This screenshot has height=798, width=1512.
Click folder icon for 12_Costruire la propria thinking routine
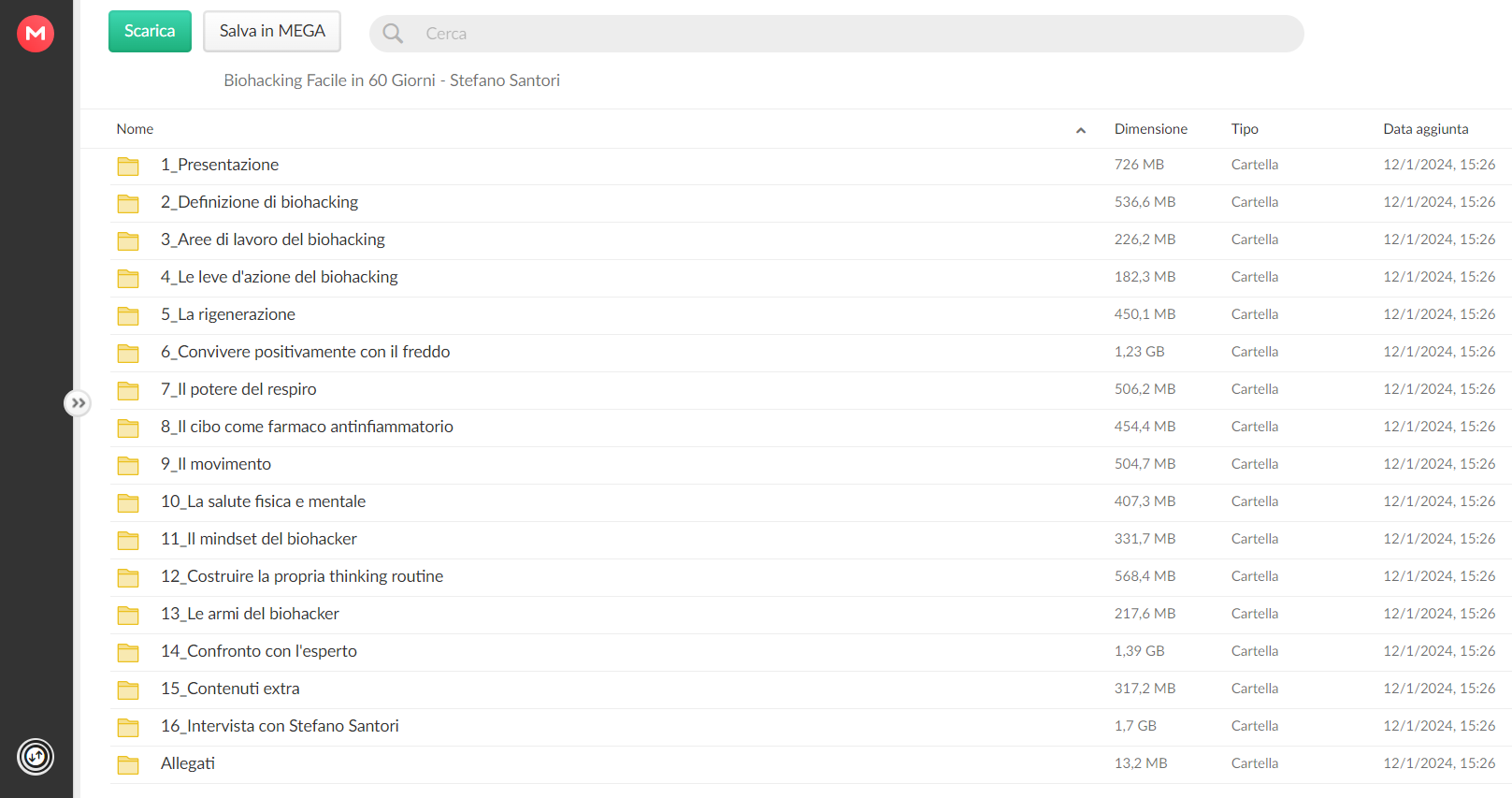[128, 578]
